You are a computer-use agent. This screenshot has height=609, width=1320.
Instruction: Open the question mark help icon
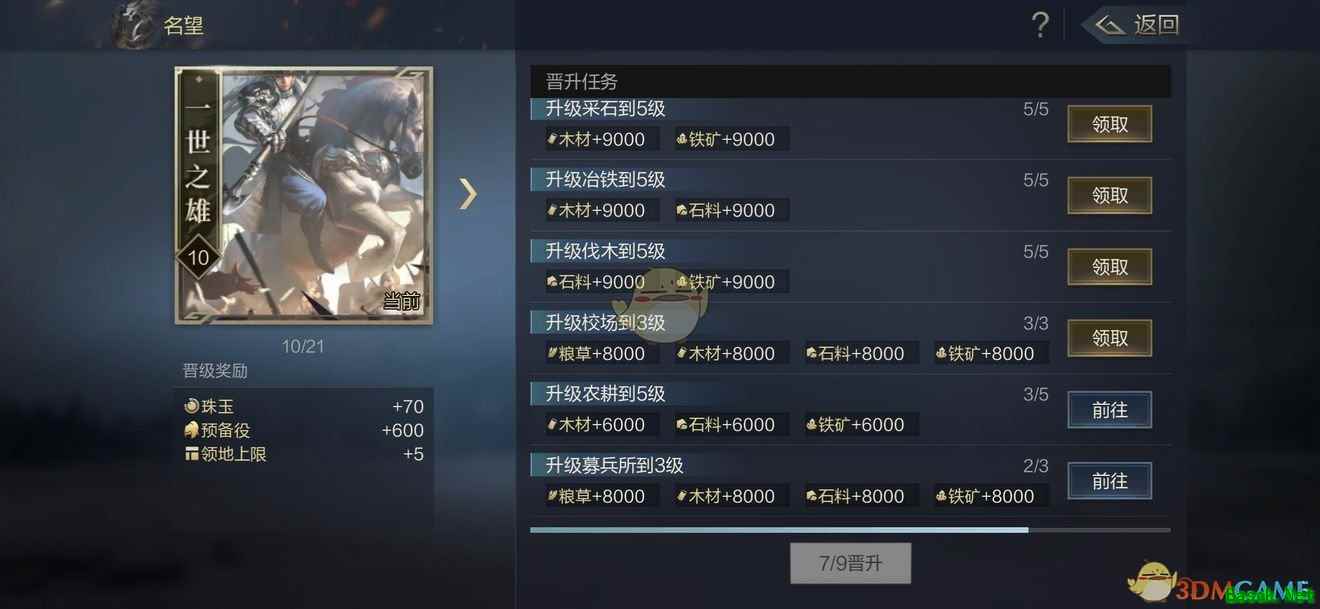click(1040, 25)
